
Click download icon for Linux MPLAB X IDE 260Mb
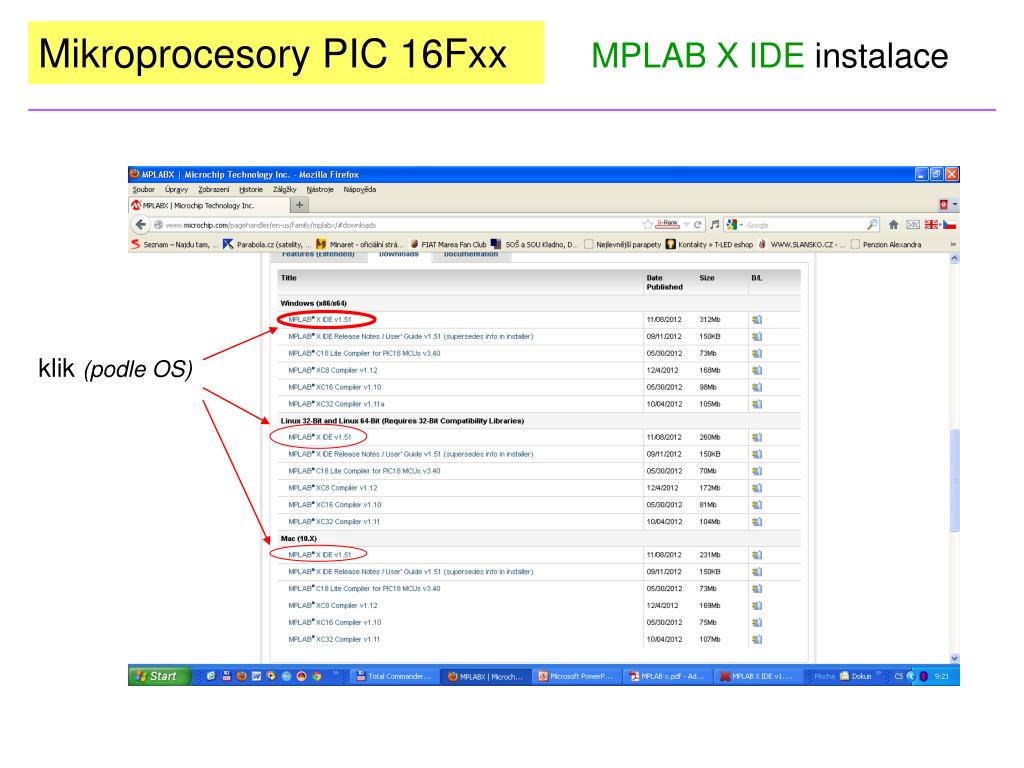[x=757, y=438]
